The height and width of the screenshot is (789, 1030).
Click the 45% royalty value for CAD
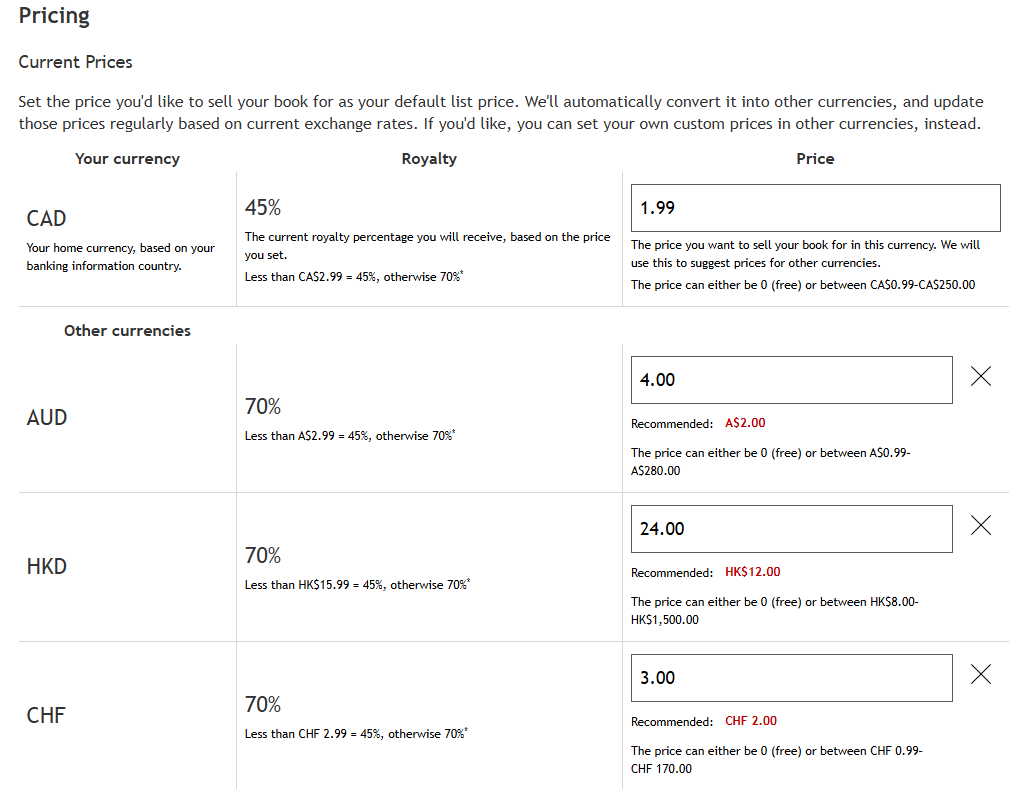pos(263,208)
